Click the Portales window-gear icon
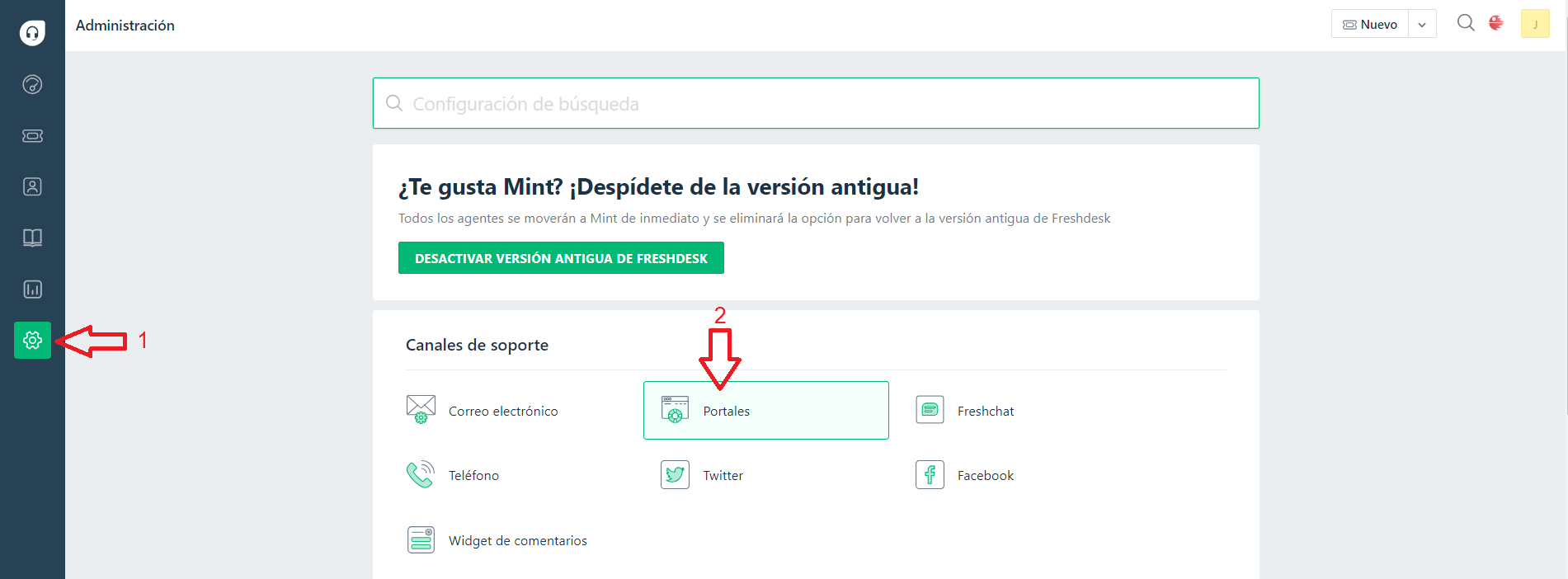This screenshot has height=579, width=1568. click(x=675, y=409)
